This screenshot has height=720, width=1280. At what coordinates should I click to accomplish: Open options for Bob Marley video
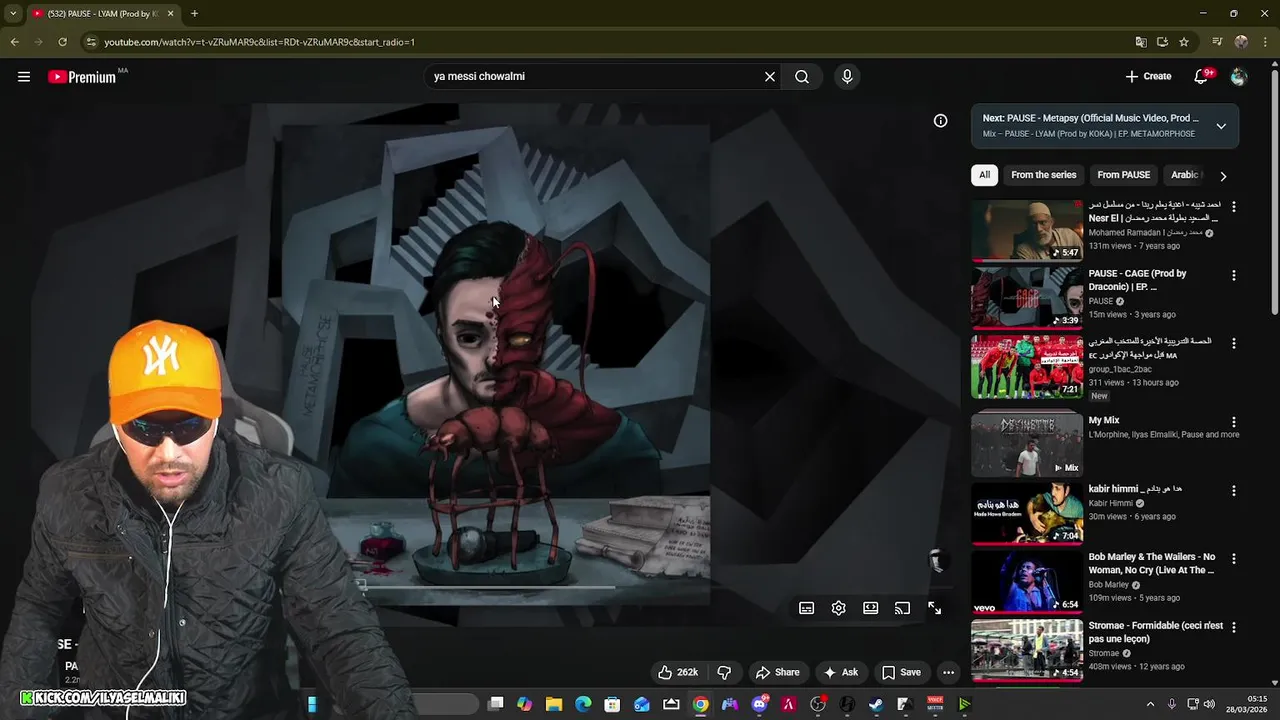point(1233,559)
